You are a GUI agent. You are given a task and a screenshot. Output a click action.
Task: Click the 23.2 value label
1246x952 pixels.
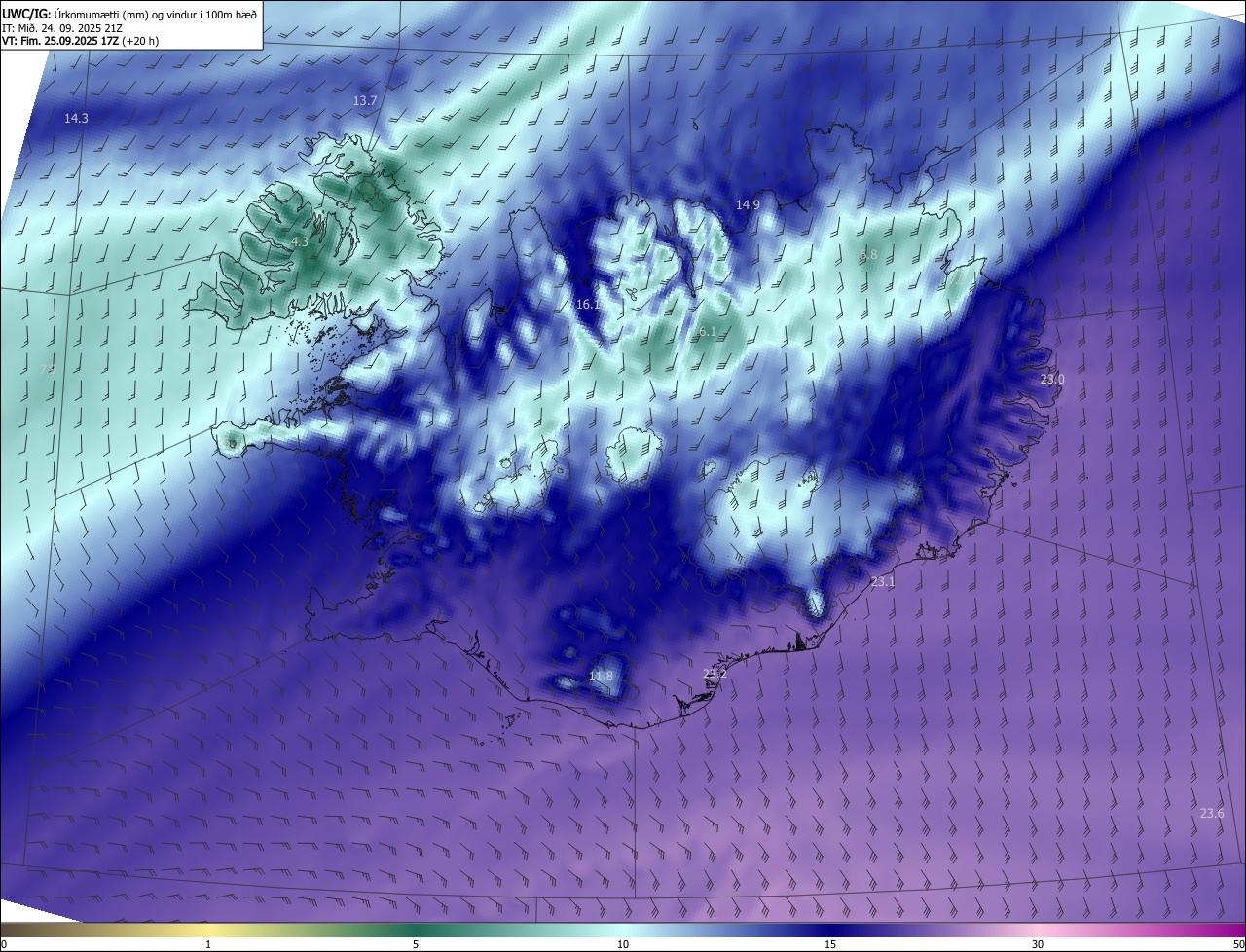[x=715, y=674]
